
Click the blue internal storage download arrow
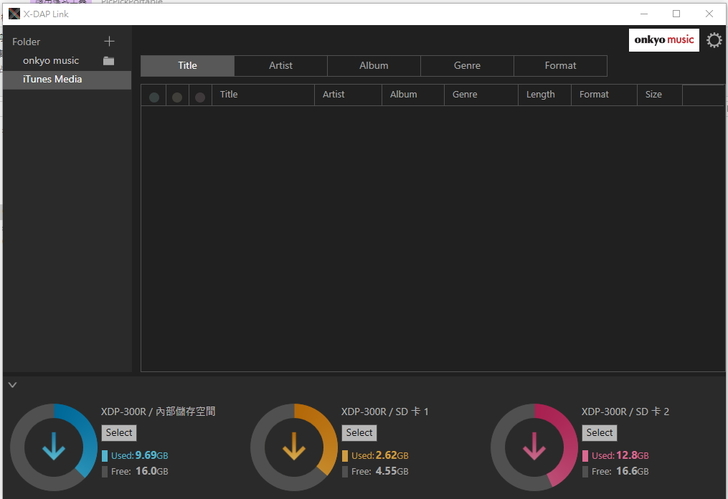(54, 447)
